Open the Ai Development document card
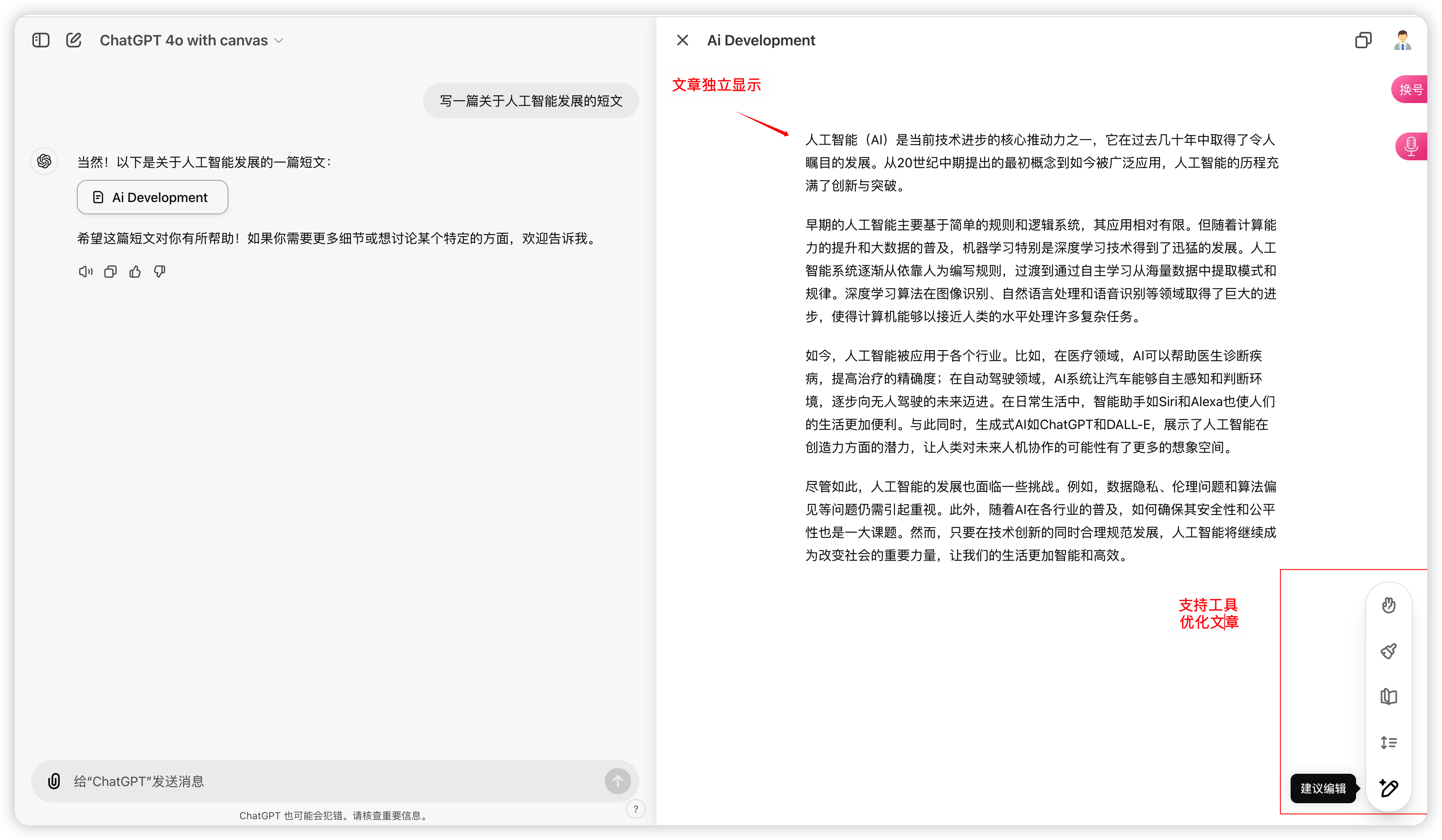 point(152,197)
